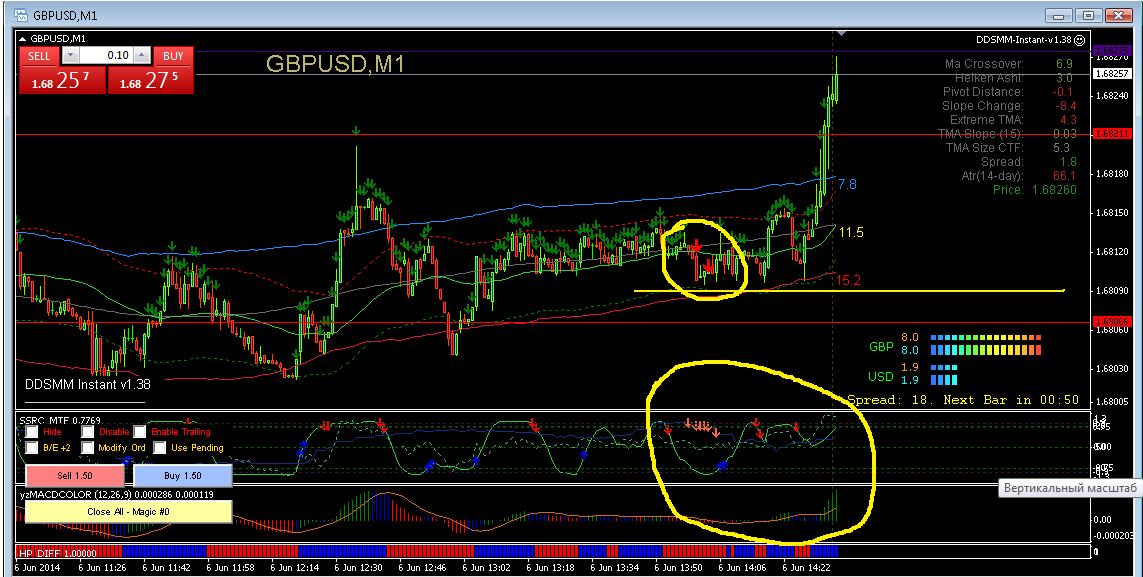Click the grey chart shift triangle marker
This screenshot has height=577, width=1143.
(842, 34)
